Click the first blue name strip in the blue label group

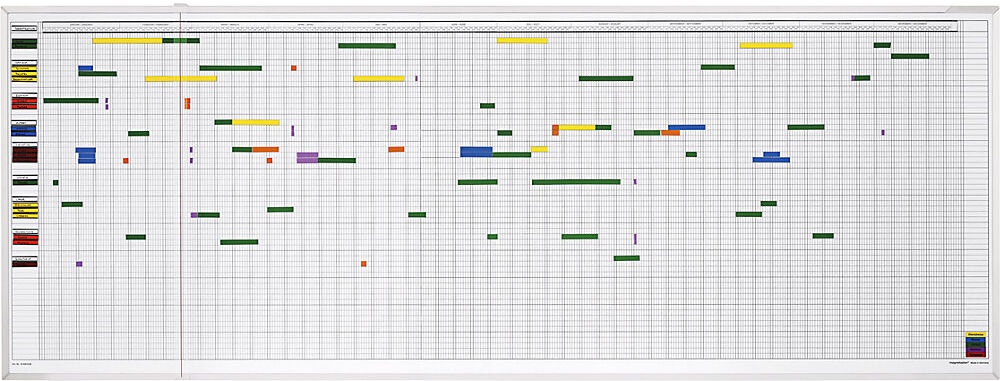coord(25,128)
